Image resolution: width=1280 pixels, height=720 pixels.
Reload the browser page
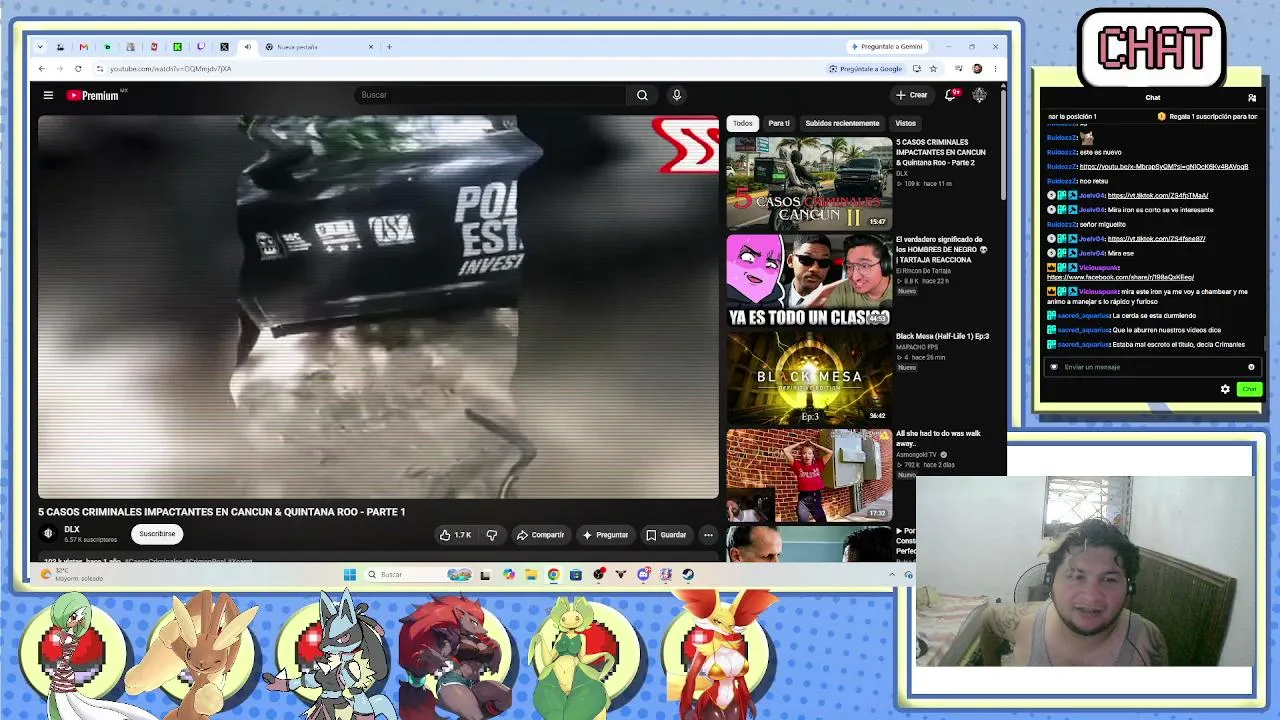77,69
